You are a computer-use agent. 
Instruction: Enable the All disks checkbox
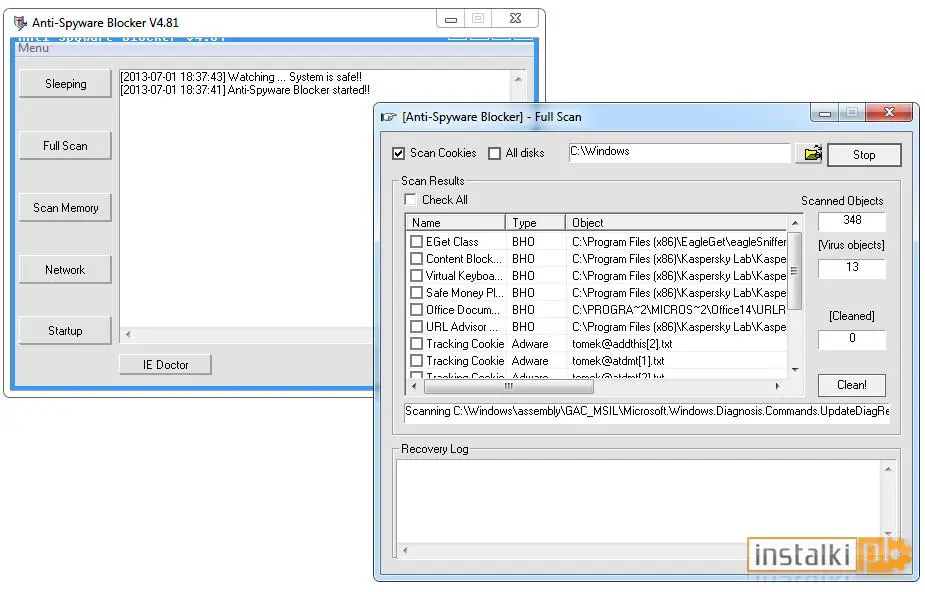494,153
